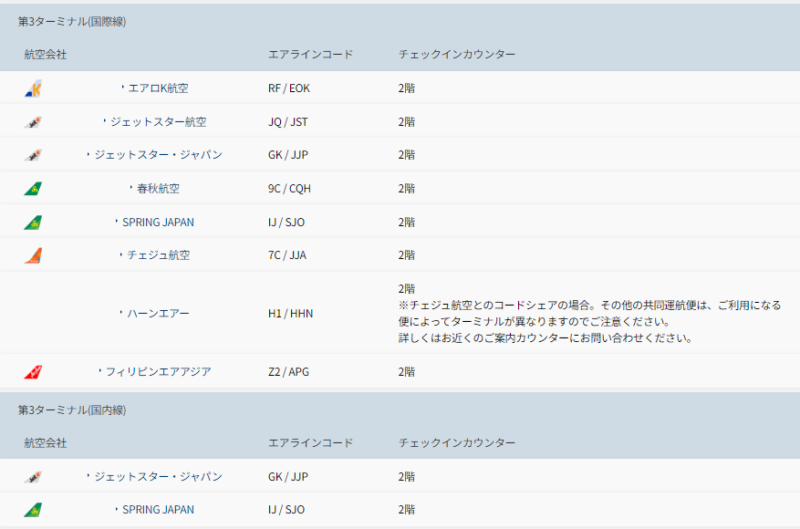Click the Aero K airline tail logo

(33, 88)
